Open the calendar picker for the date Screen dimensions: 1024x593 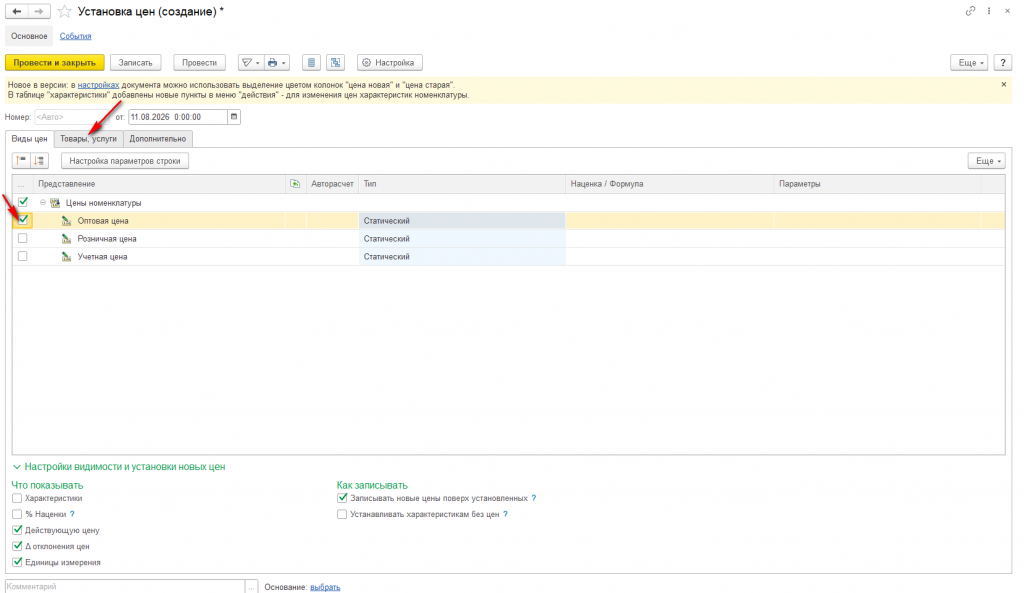pos(234,117)
